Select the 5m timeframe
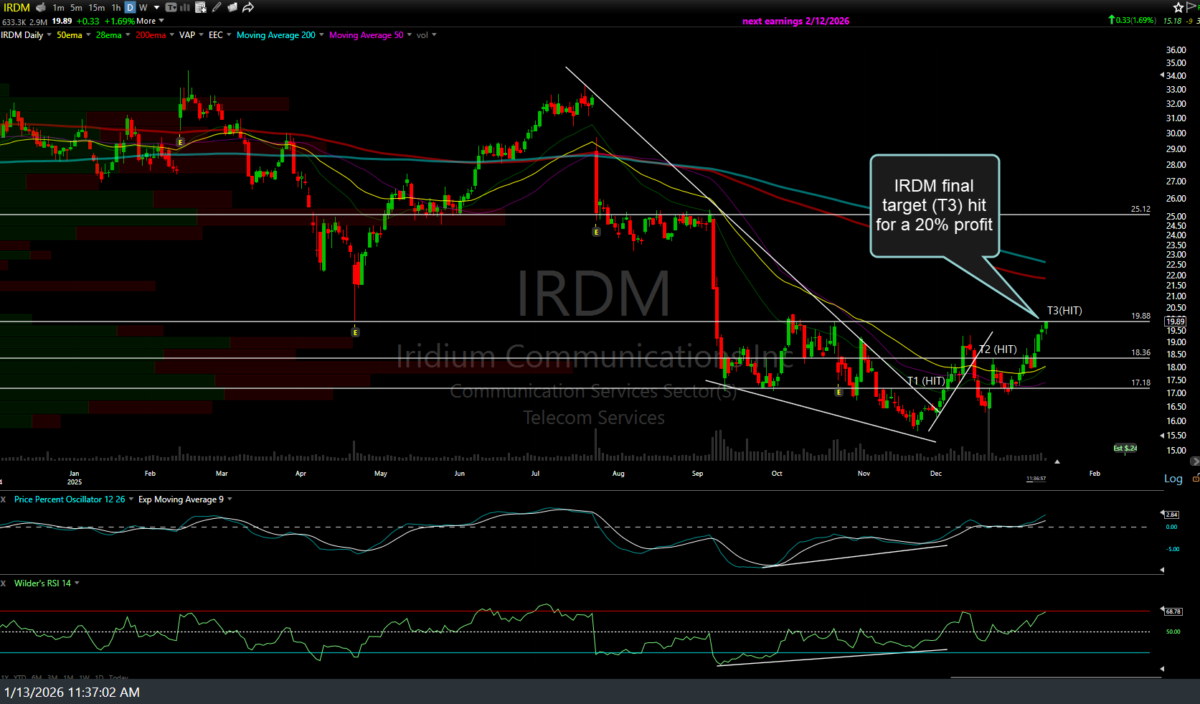Image resolution: width=1200 pixels, height=704 pixels. 77,7
